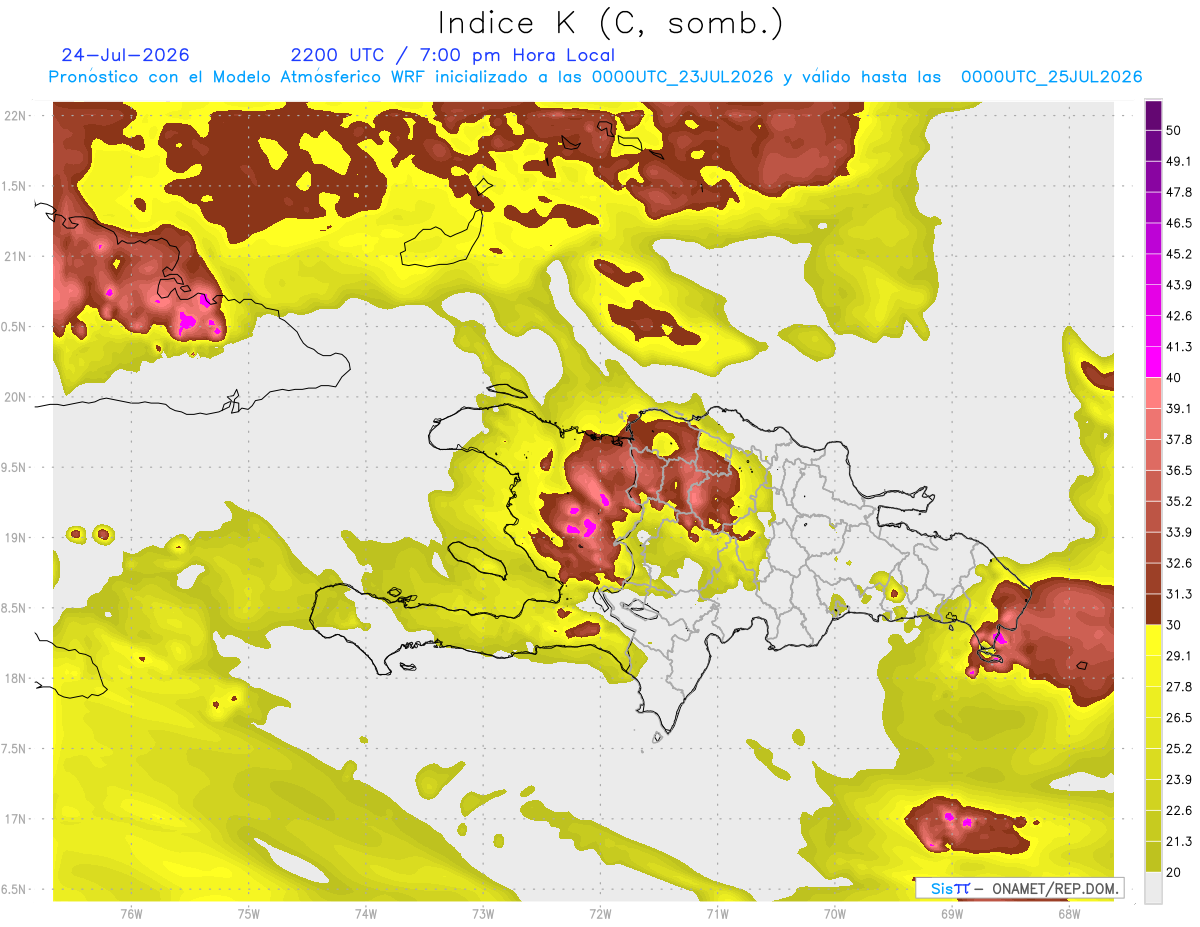Click the legend value "35.2"

click(x=1180, y=501)
